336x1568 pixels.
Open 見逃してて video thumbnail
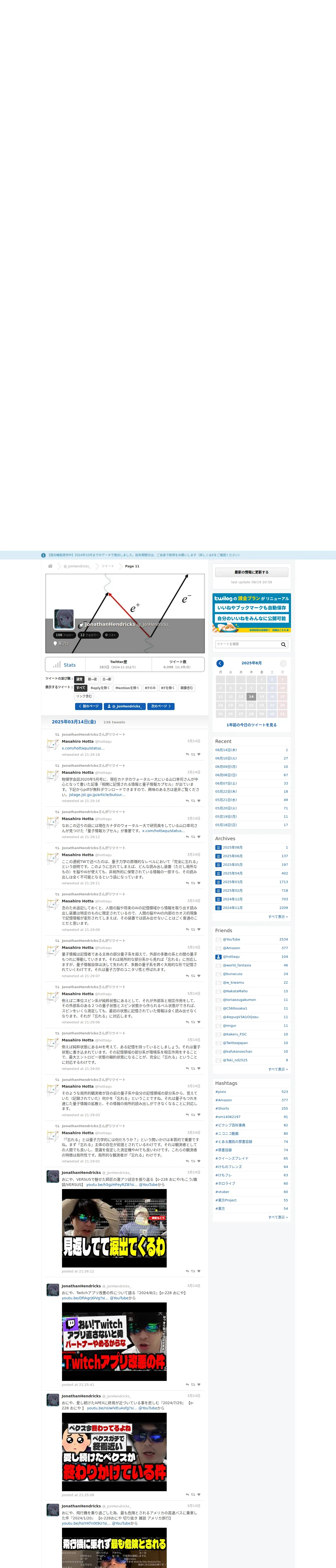pyautogui.click(x=114, y=1228)
